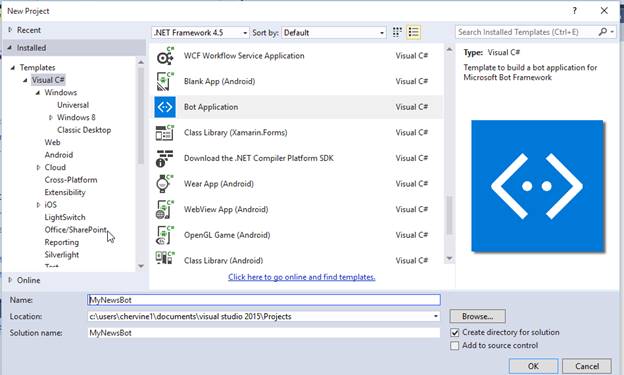This screenshot has width=624, height=375.
Task: Open the Location path dropdown arrow
Action: pyautogui.click(x=436, y=316)
